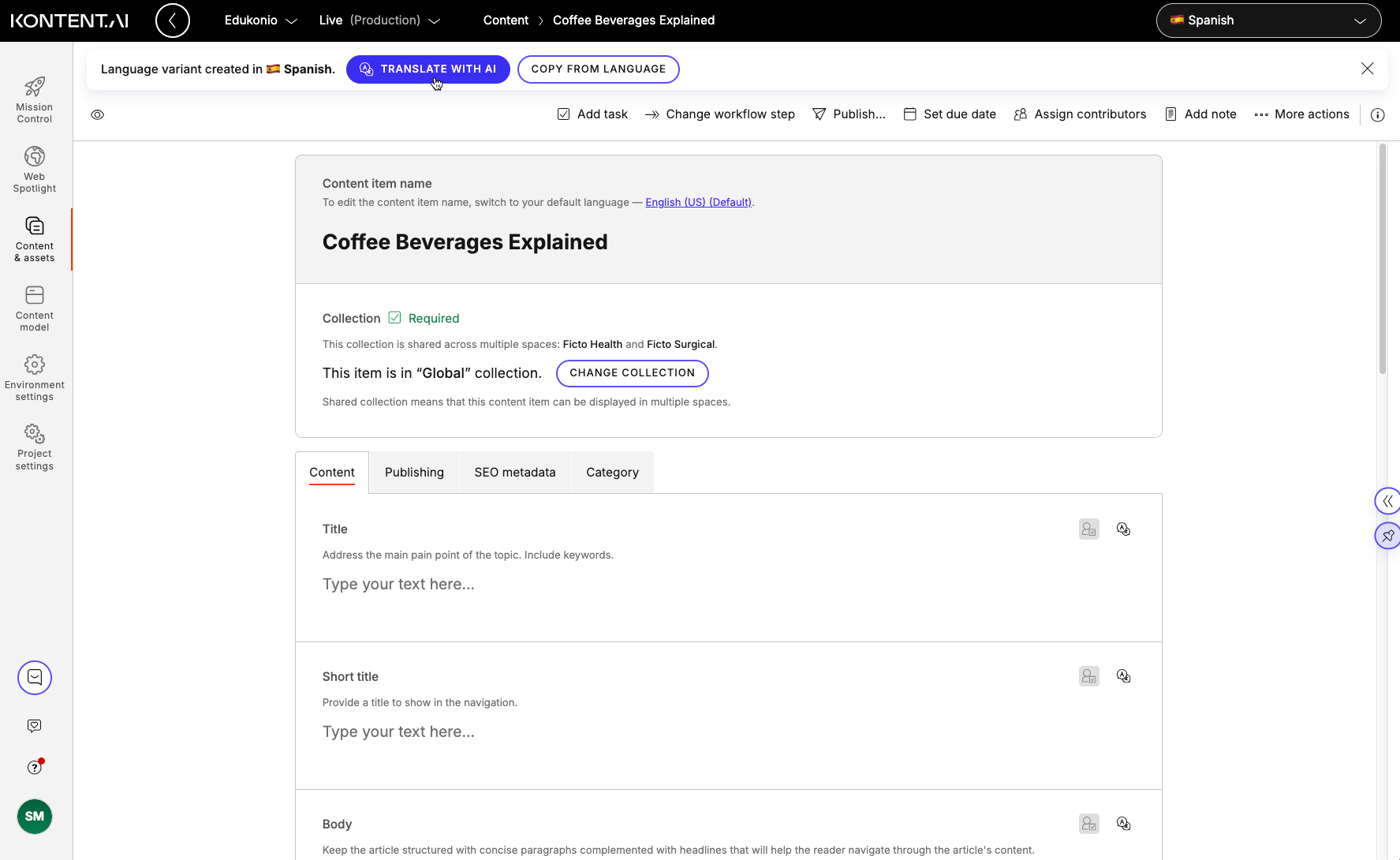Open the Edukonio project dropdown
This screenshot has width=1400, height=860.
(x=259, y=21)
